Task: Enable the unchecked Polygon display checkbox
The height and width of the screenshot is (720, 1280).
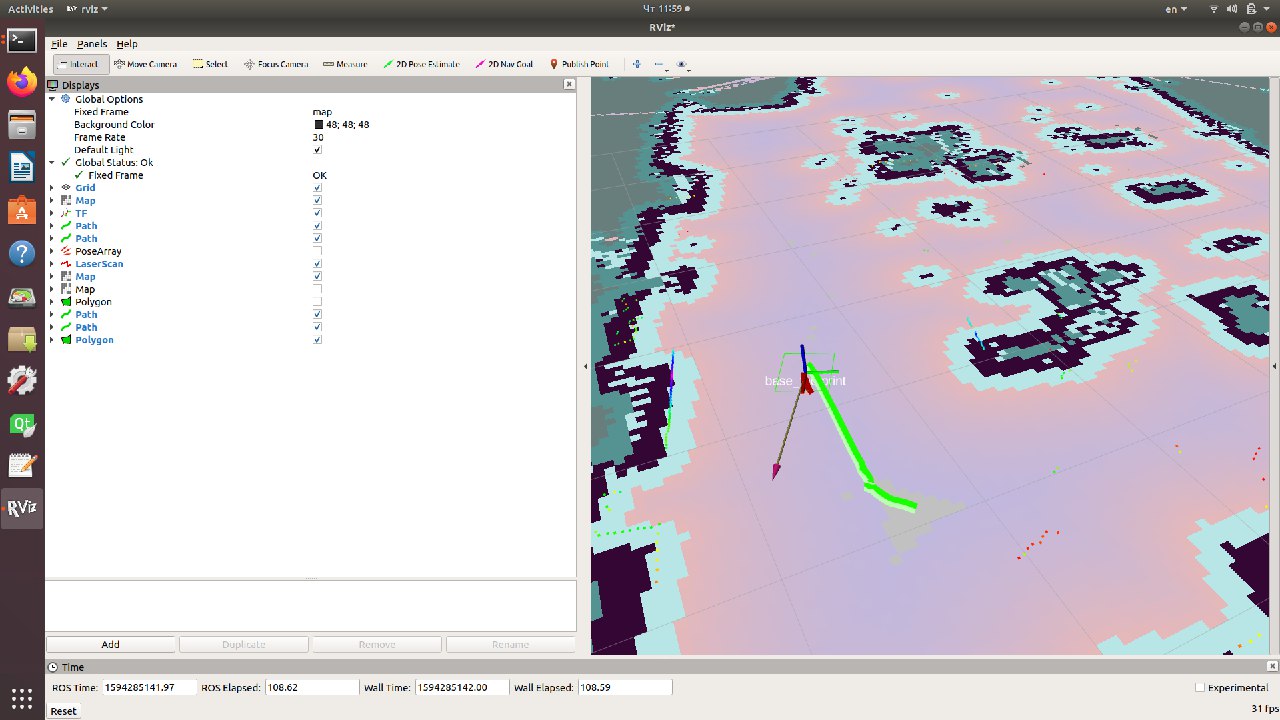Action: 318,302
